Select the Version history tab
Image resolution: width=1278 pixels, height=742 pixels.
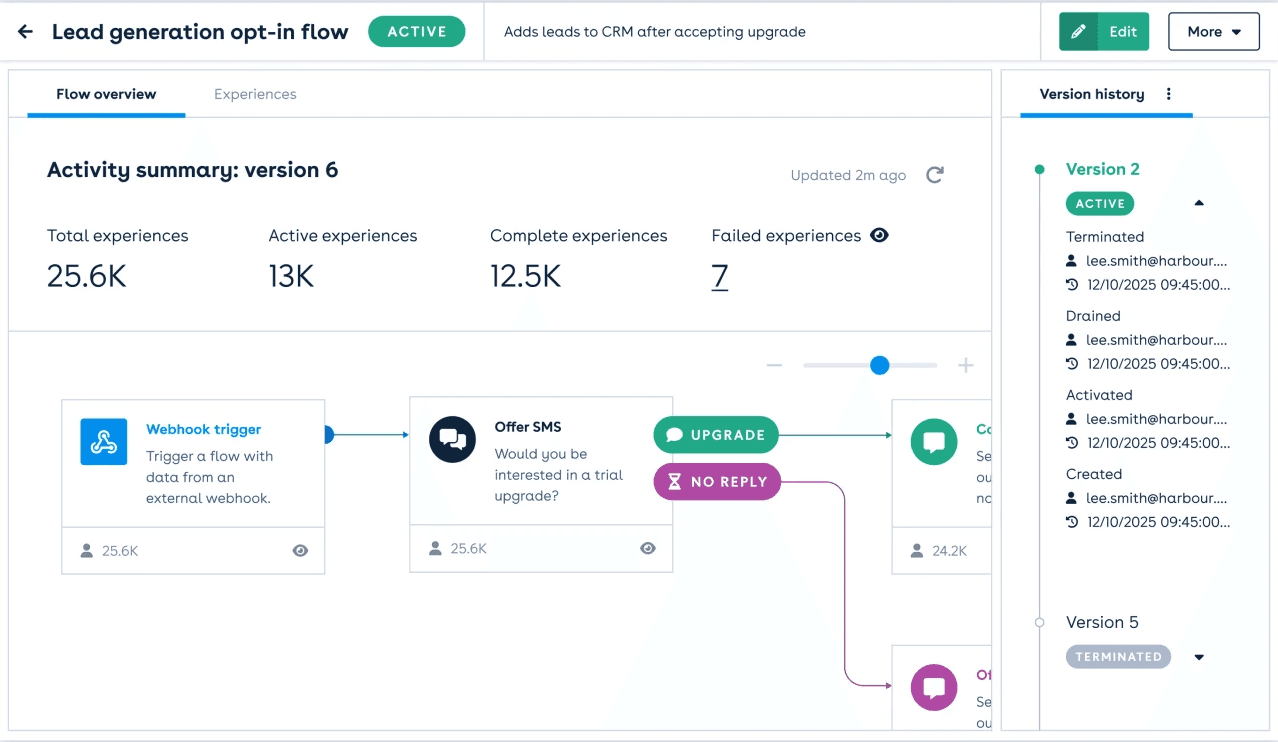tap(1092, 94)
